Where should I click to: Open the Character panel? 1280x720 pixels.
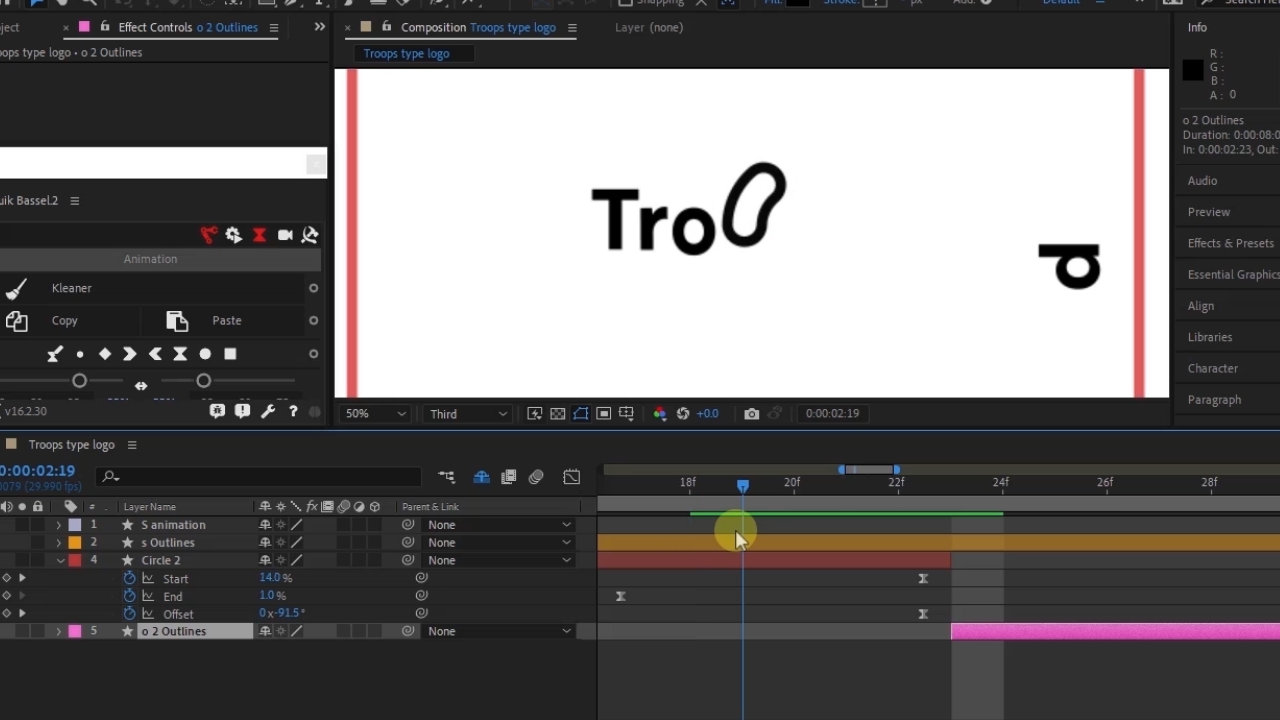coord(1212,369)
